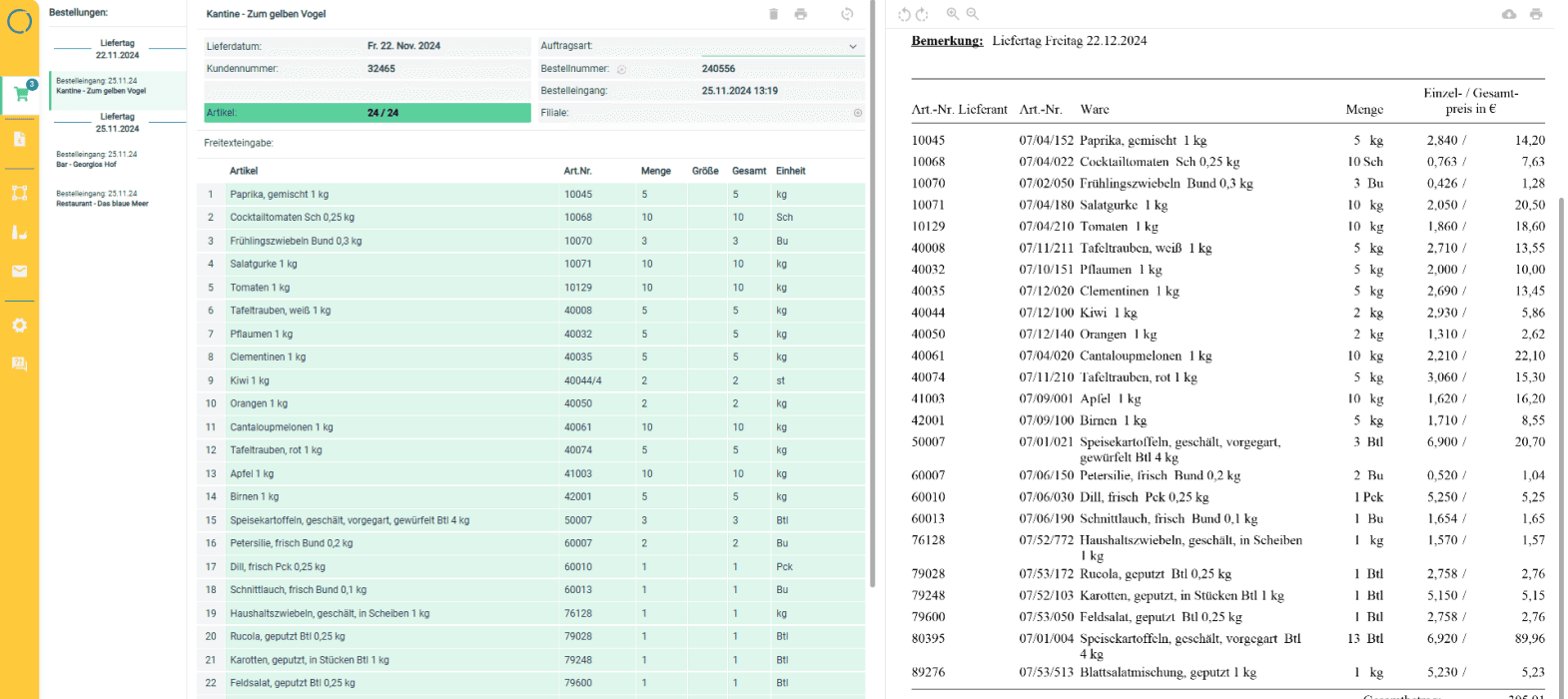Click Bestelleingang value 25.11.2024 13:19

[x=739, y=91]
